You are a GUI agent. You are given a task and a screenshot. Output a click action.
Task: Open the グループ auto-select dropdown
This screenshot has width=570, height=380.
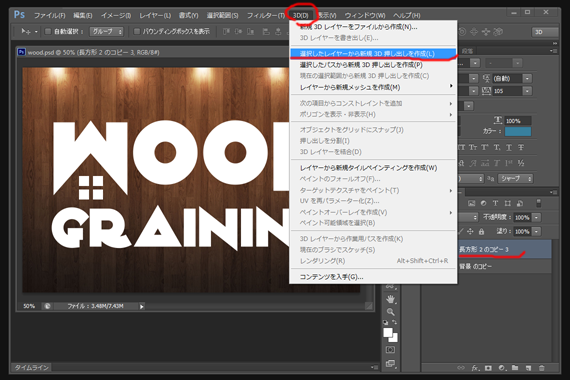click(x=107, y=32)
